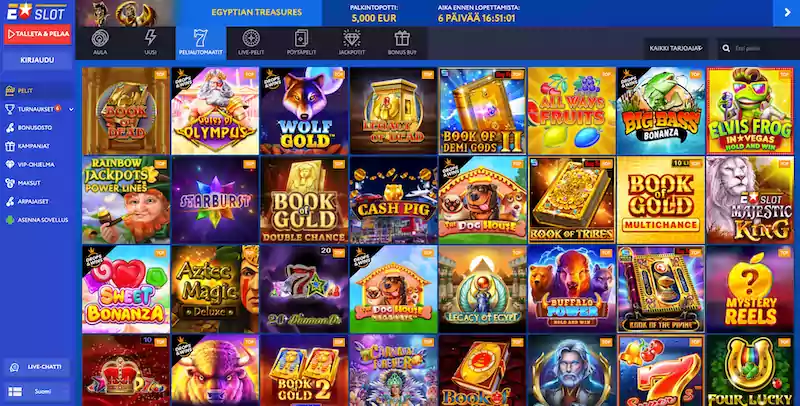This screenshot has height=406, width=800.
Task: Click the Kirjaudu login button
Action: [x=37, y=60]
